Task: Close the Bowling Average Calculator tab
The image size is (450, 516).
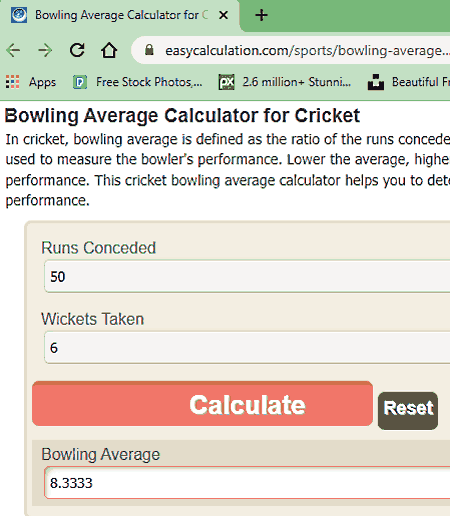Action: [223, 15]
